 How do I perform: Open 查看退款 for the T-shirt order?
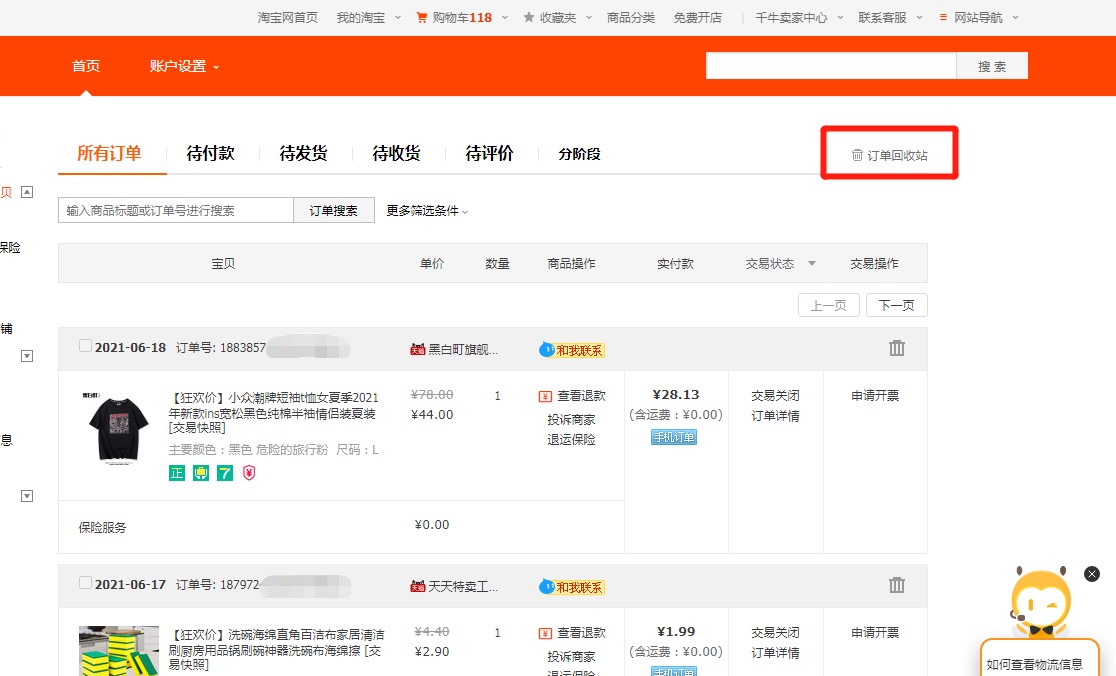click(x=581, y=396)
